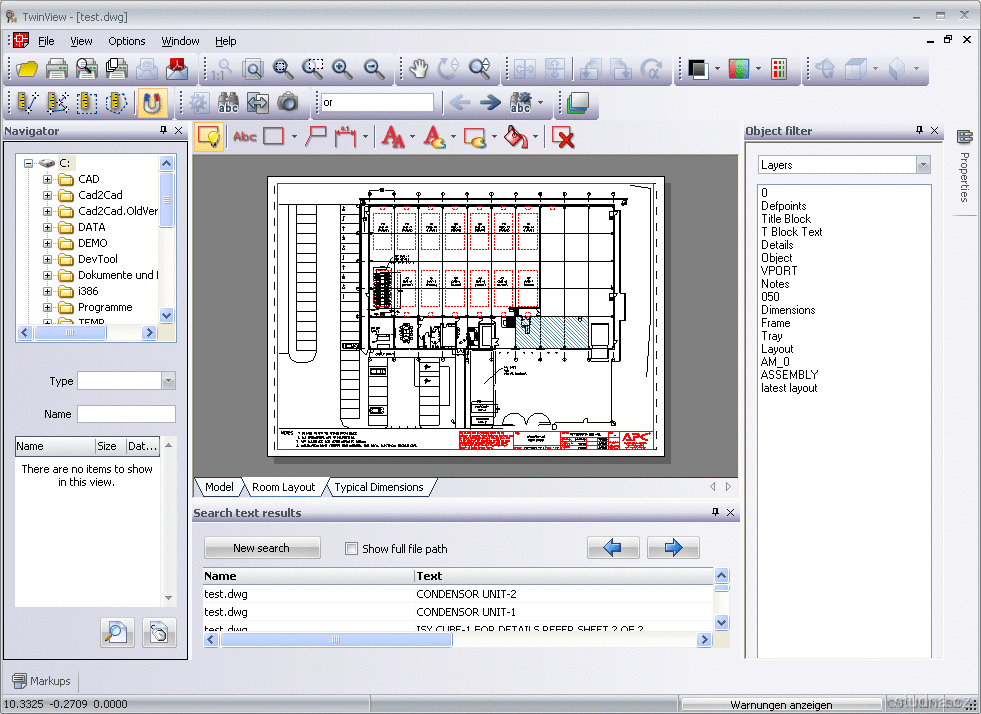Click the Name input field in Navigator

pyautogui.click(x=126, y=414)
